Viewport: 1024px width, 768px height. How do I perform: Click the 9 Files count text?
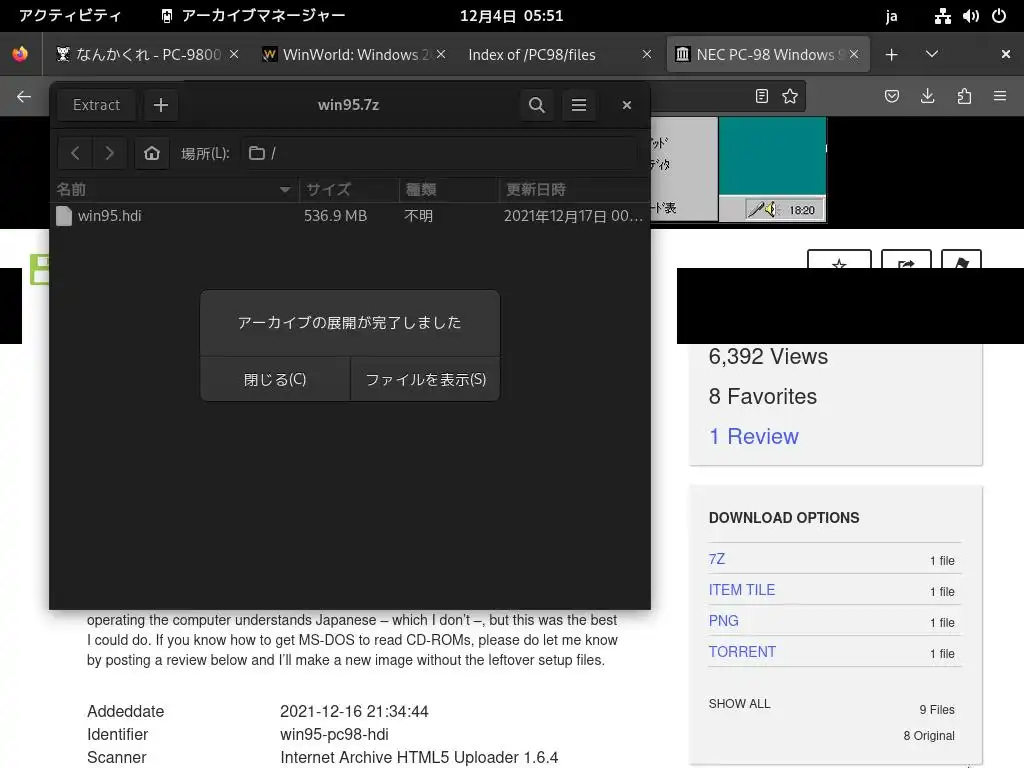tap(937, 710)
